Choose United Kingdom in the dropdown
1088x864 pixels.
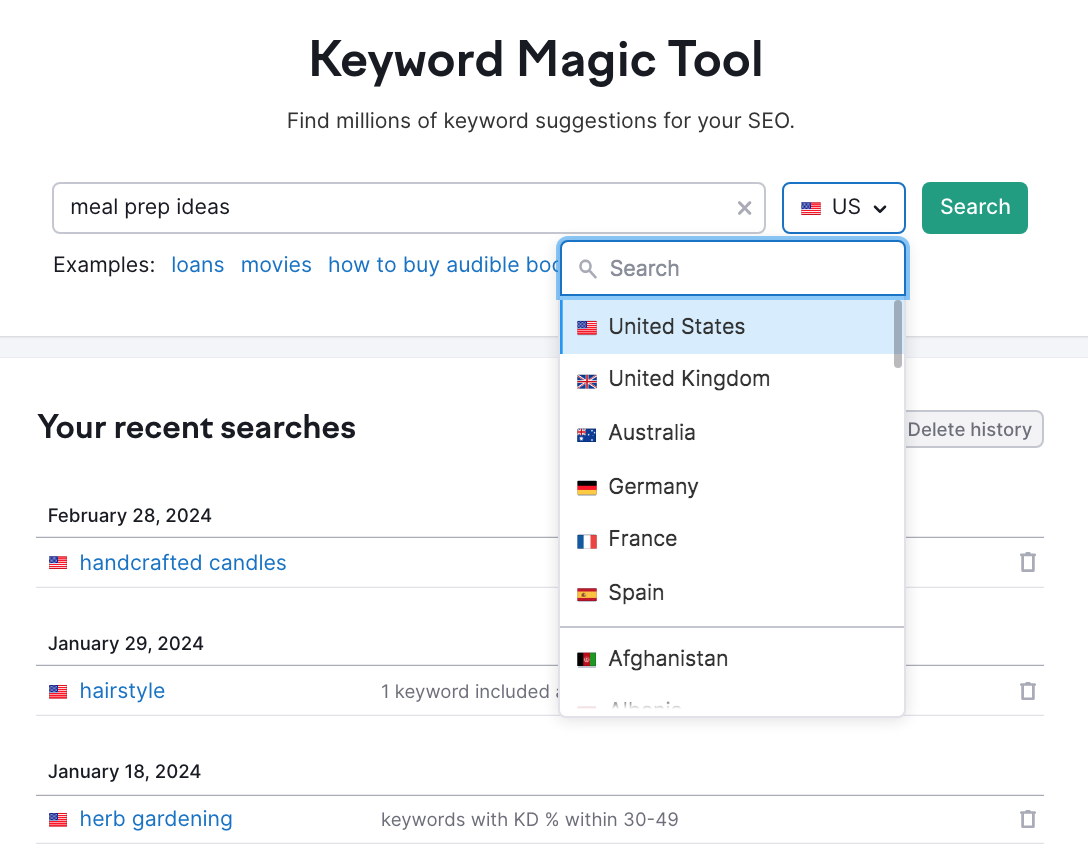(x=688, y=379)
